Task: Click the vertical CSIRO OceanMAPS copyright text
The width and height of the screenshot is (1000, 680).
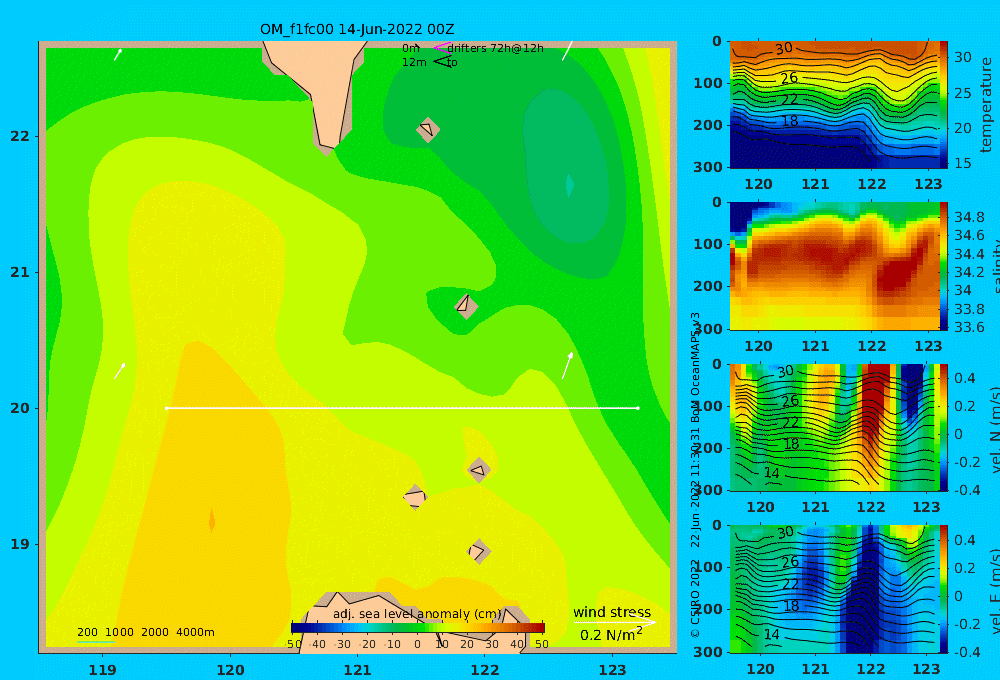Action: 695,475
